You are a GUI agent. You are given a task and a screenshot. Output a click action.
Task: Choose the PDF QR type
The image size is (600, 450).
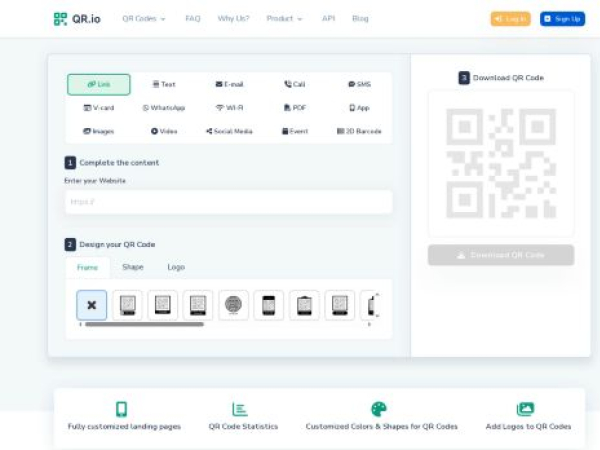pyautogui.click(x=294, y=108)
